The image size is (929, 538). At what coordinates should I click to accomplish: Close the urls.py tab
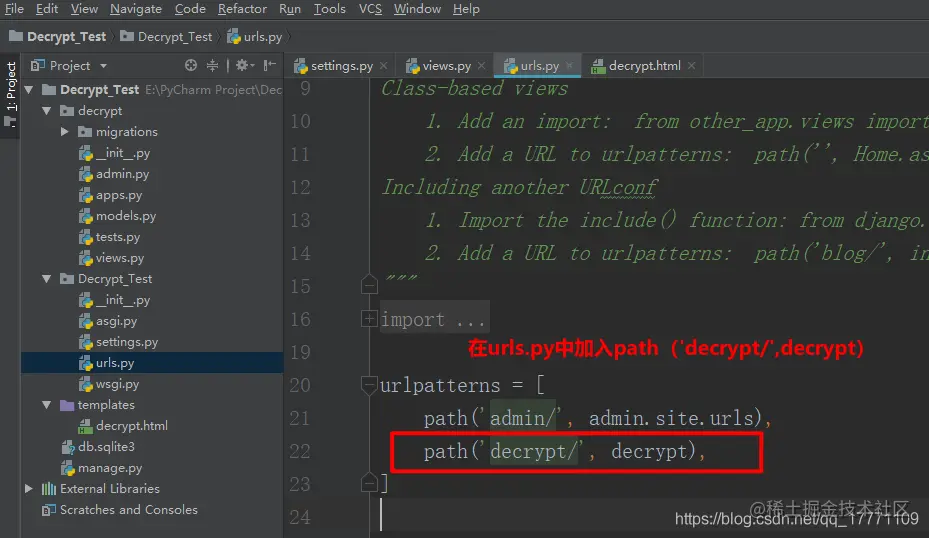(569, 66)
